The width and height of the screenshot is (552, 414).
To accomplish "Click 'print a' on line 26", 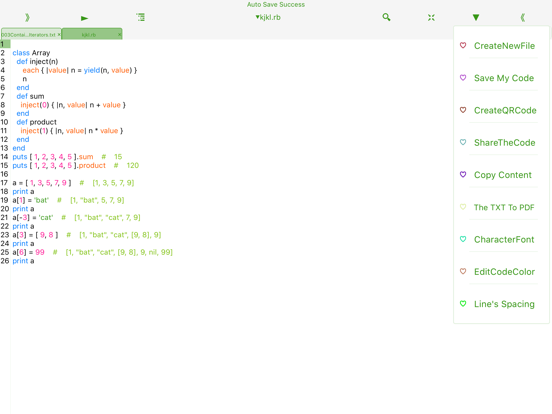I will tap(23, 261).
